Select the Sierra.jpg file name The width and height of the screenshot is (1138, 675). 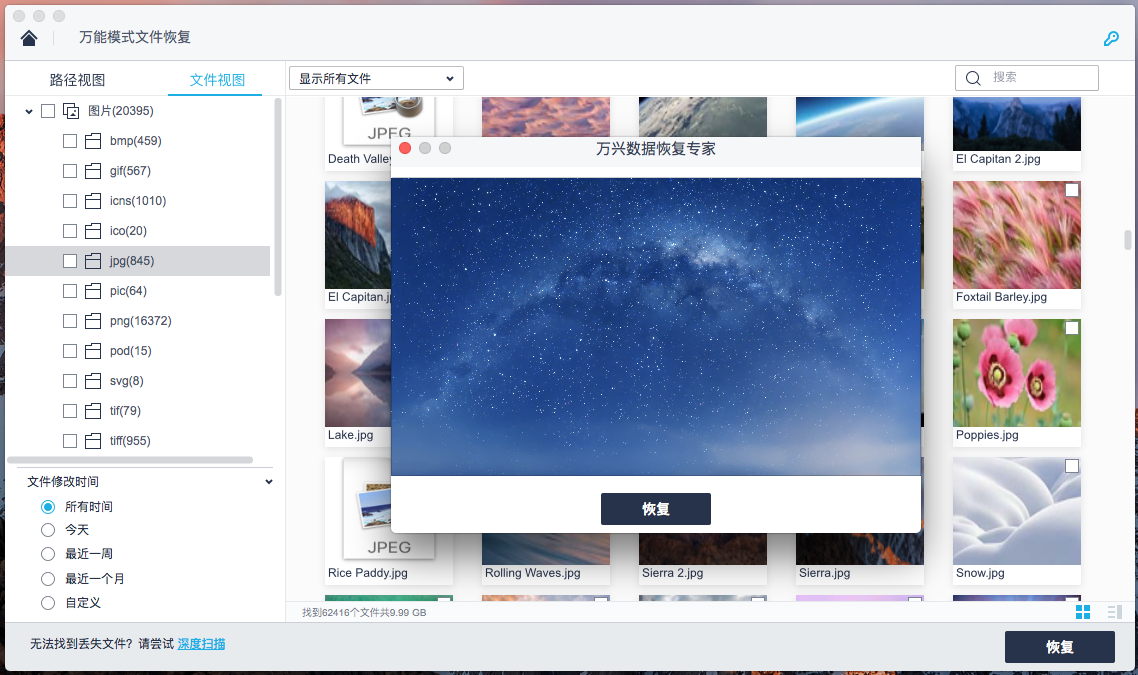[x=824, y=573]
